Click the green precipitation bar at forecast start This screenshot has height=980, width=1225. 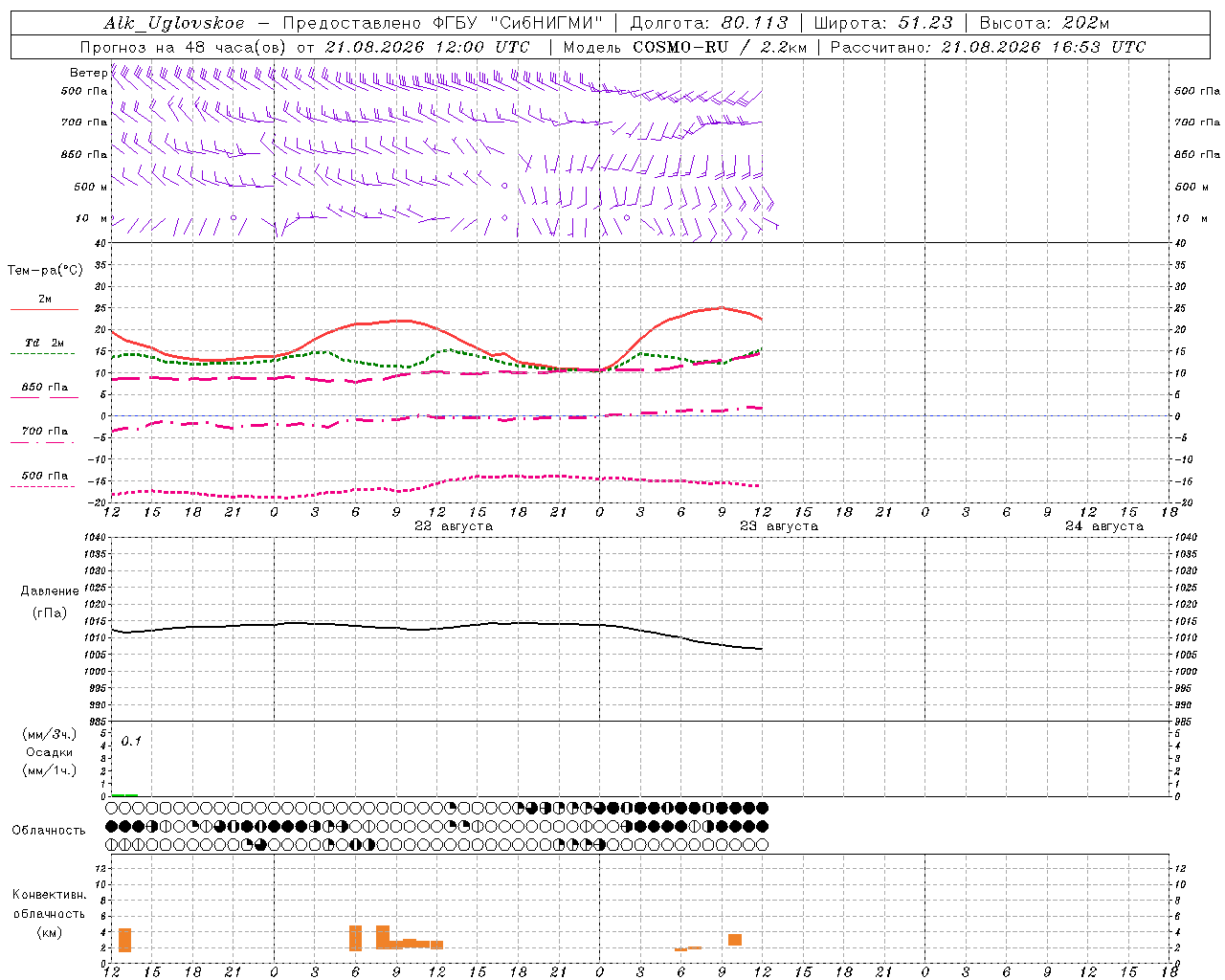click(124, 794)
